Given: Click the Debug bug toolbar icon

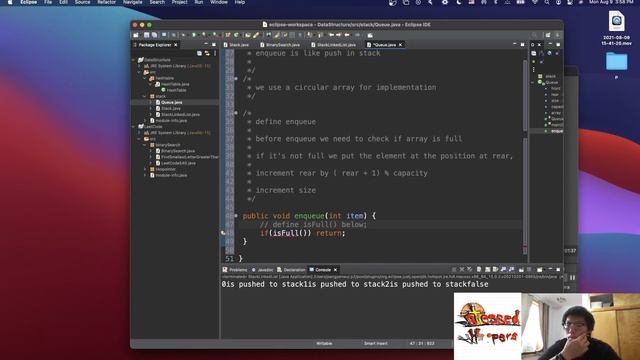Looking at the screenshot, I should [x=183, y=35].
